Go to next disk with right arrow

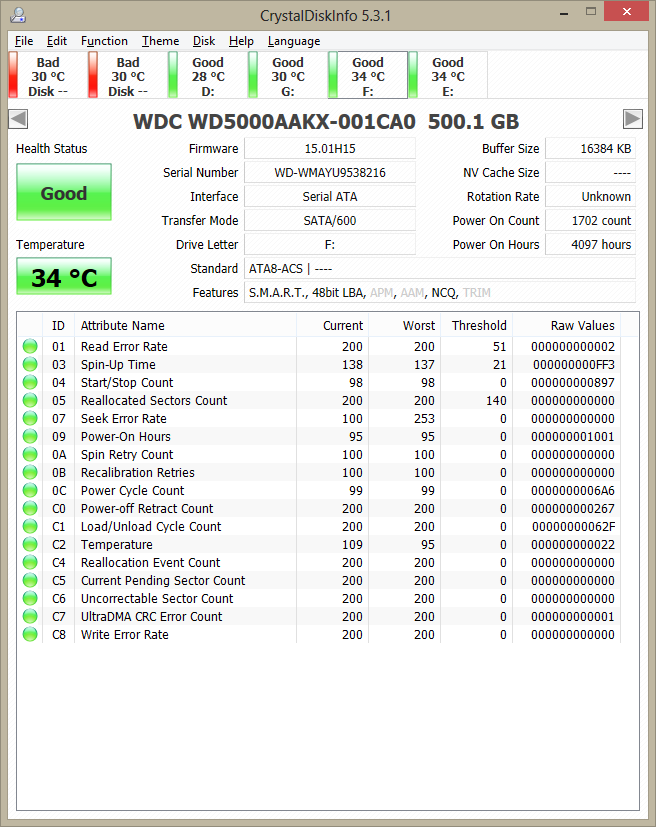[633, 119]
